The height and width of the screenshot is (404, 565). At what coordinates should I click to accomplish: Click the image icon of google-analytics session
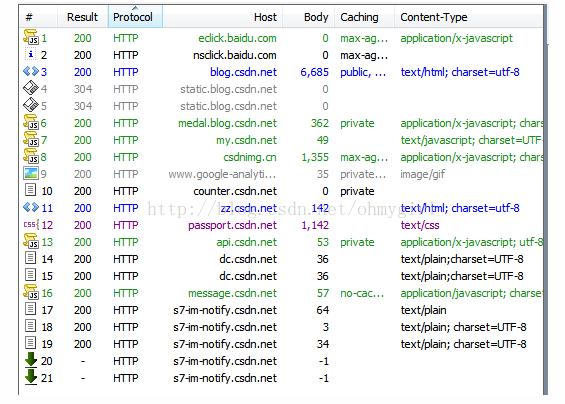[31, 173]
